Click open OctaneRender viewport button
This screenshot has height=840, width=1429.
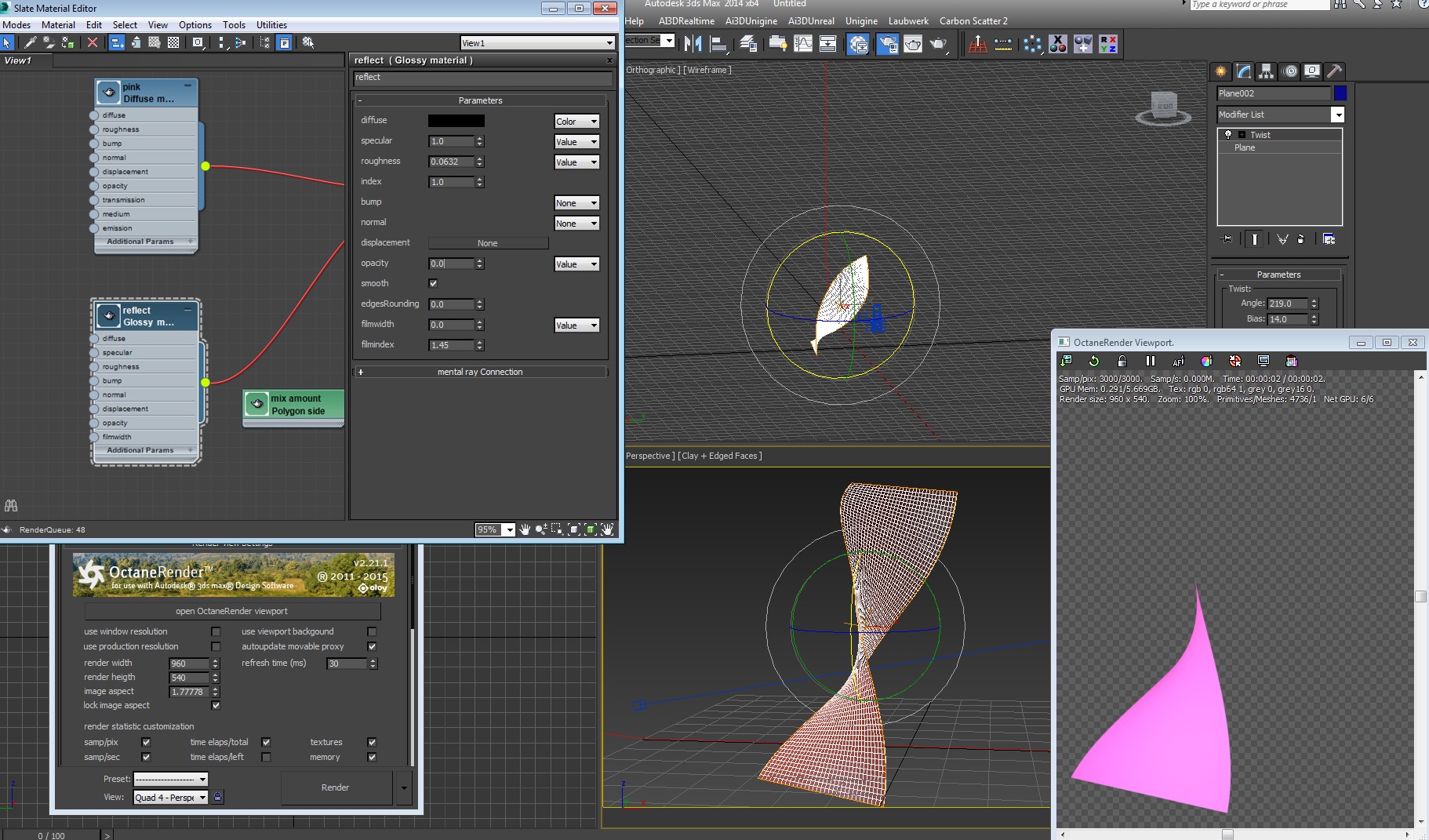coord(232,611)
